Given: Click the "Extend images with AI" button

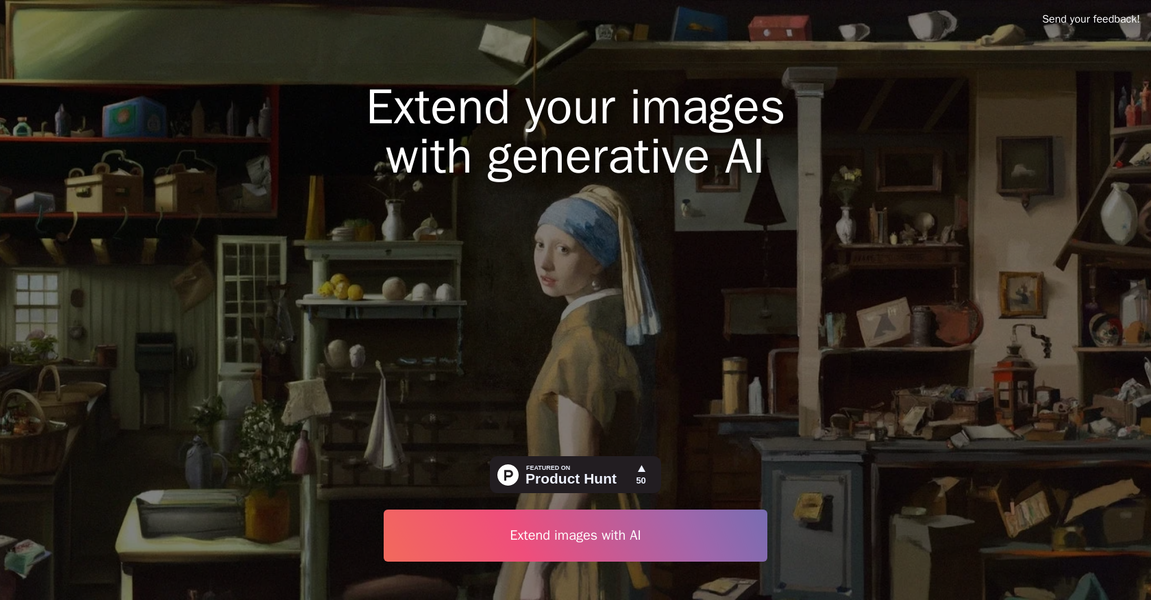Looking at the screenshot, I should tap(575, 535).
